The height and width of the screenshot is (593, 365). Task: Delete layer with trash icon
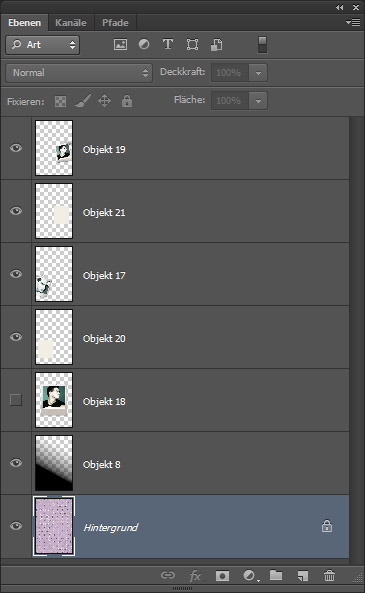329,576
